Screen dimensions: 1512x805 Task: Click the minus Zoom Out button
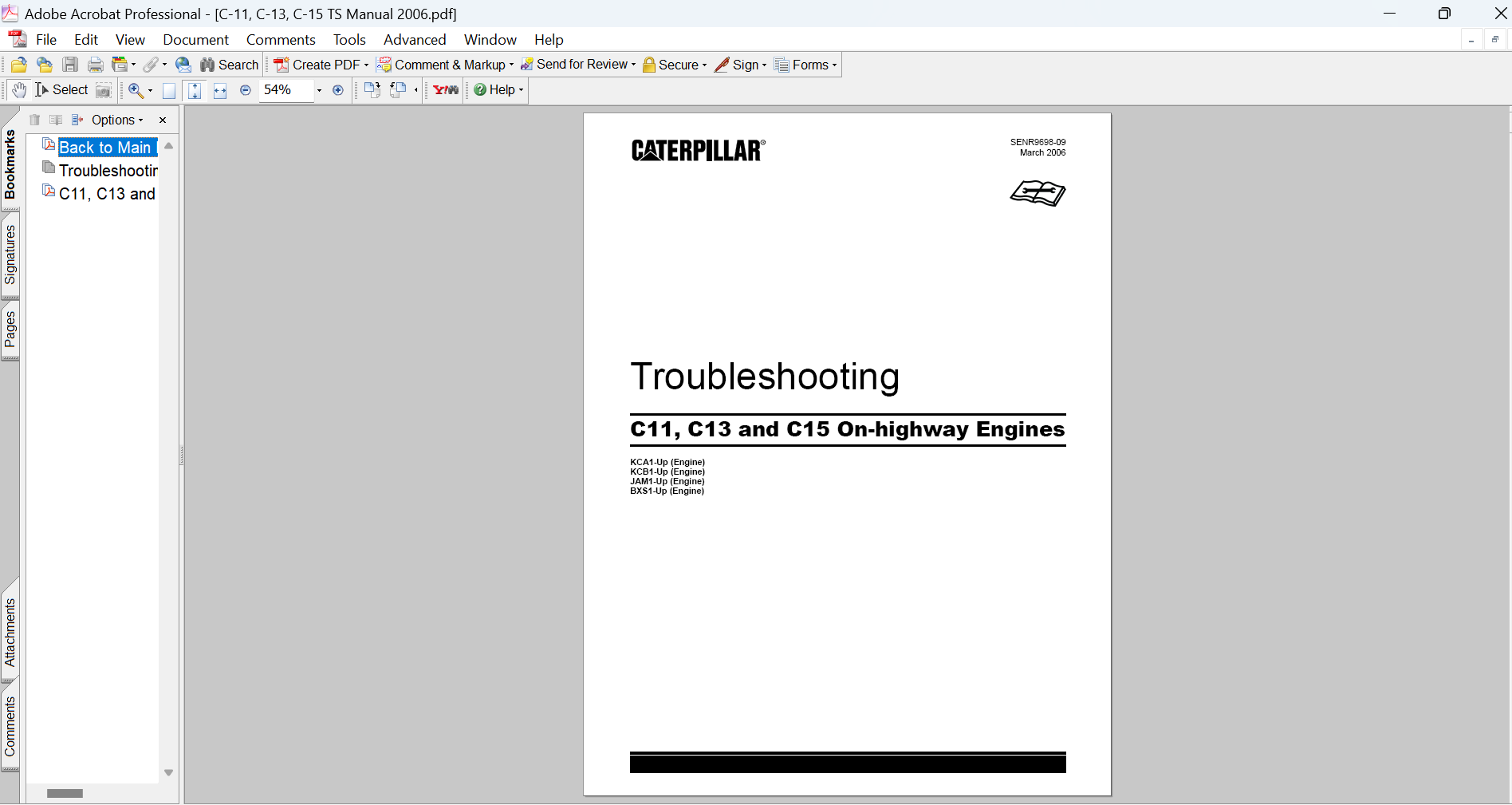[x=246, y=90]
